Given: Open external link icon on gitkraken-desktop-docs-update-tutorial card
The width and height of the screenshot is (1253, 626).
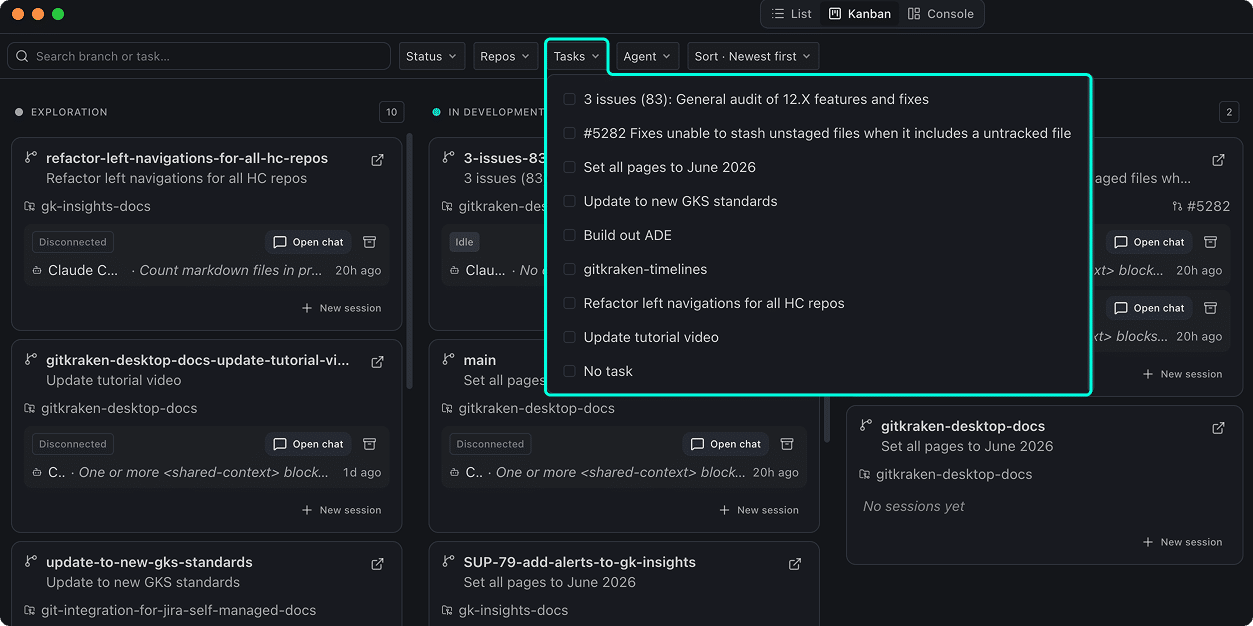Looking at the screenshot, I should pos(377,362).
